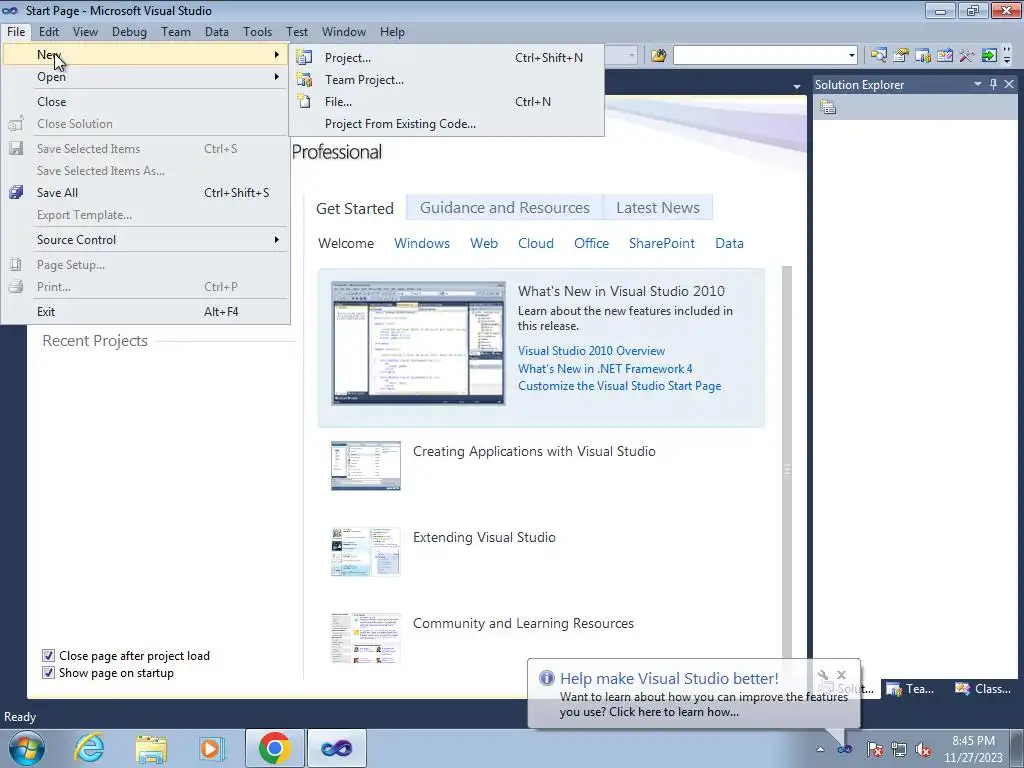Pin the Solution Explorer panel

993,84
